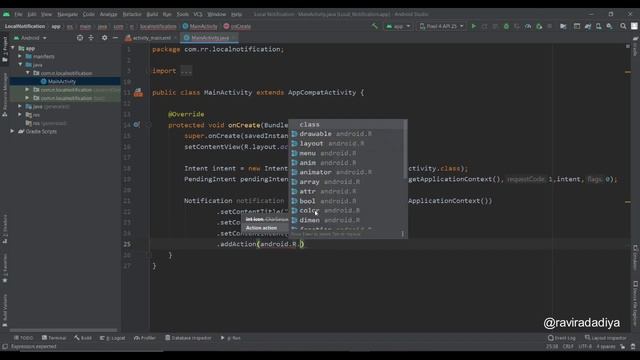Click the Profile app icon in toolbar
640x360 pixels.
[x=528, y=26]
